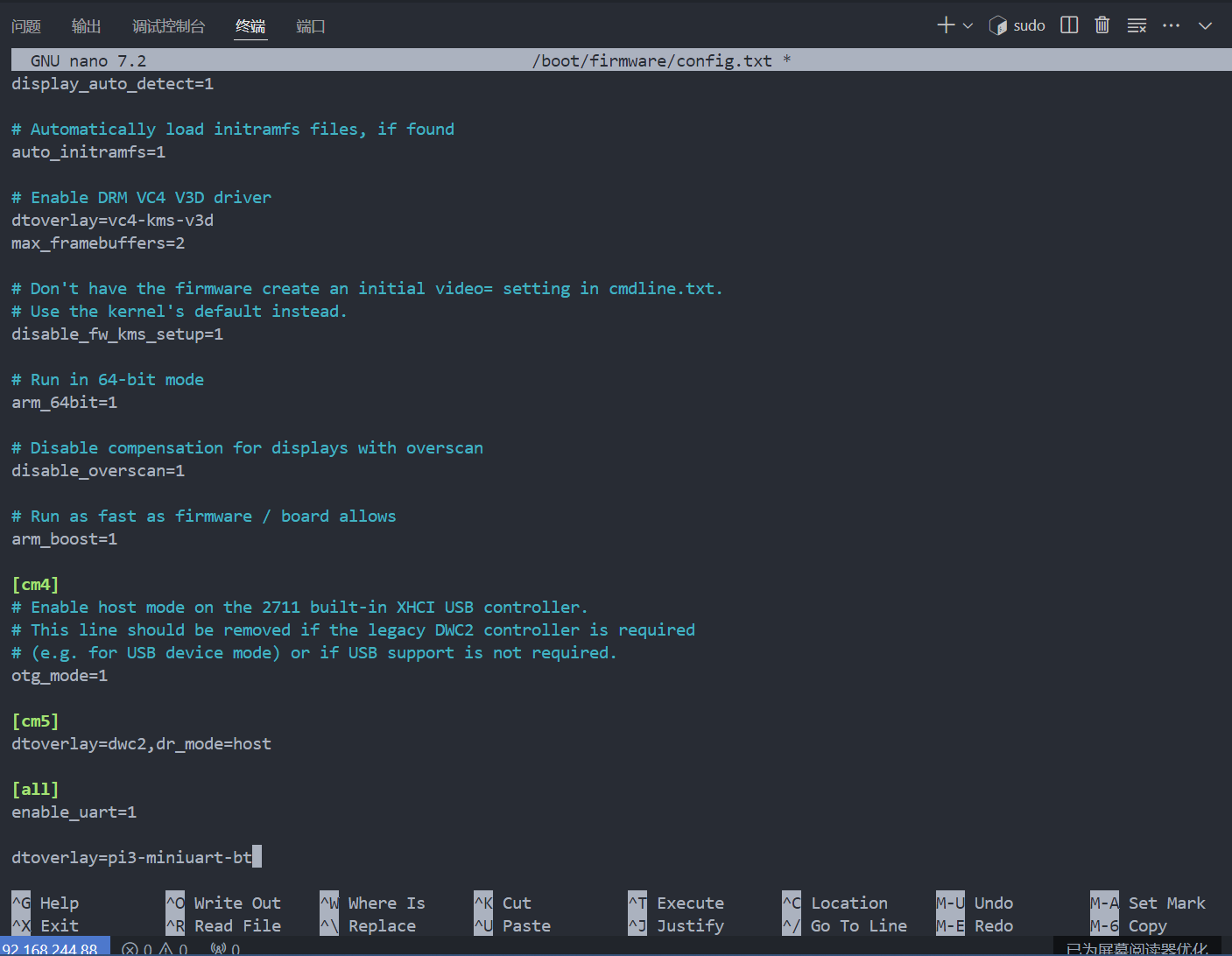Click the [cm4] section header
Screen dimensions: 1232x956
pyautogui.click(x=35, y=584)
